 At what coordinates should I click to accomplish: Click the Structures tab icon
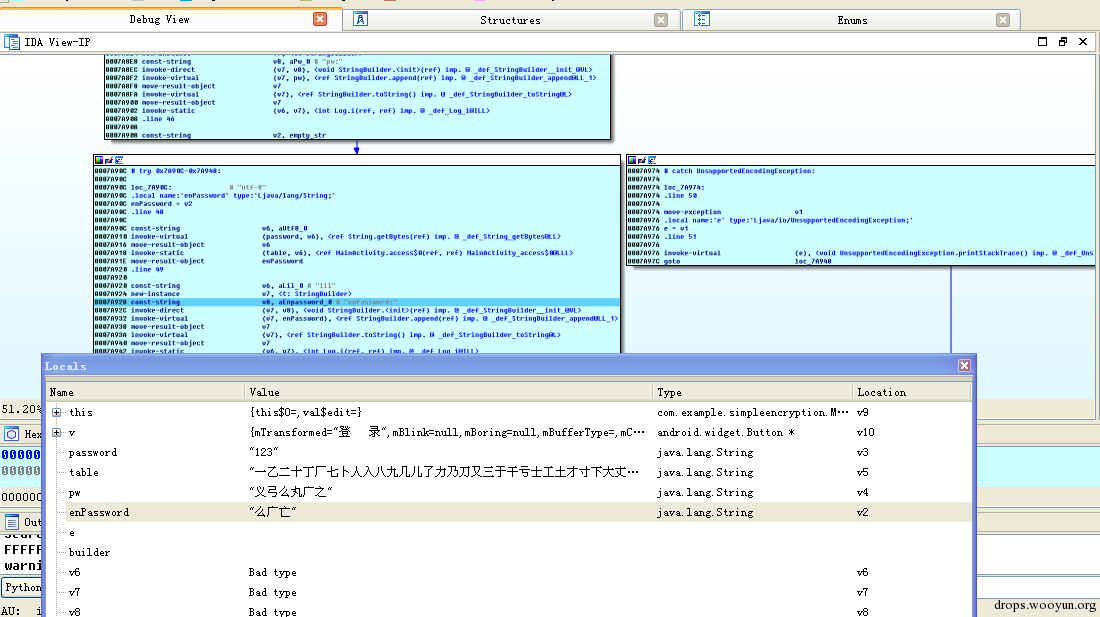point(360,20)
